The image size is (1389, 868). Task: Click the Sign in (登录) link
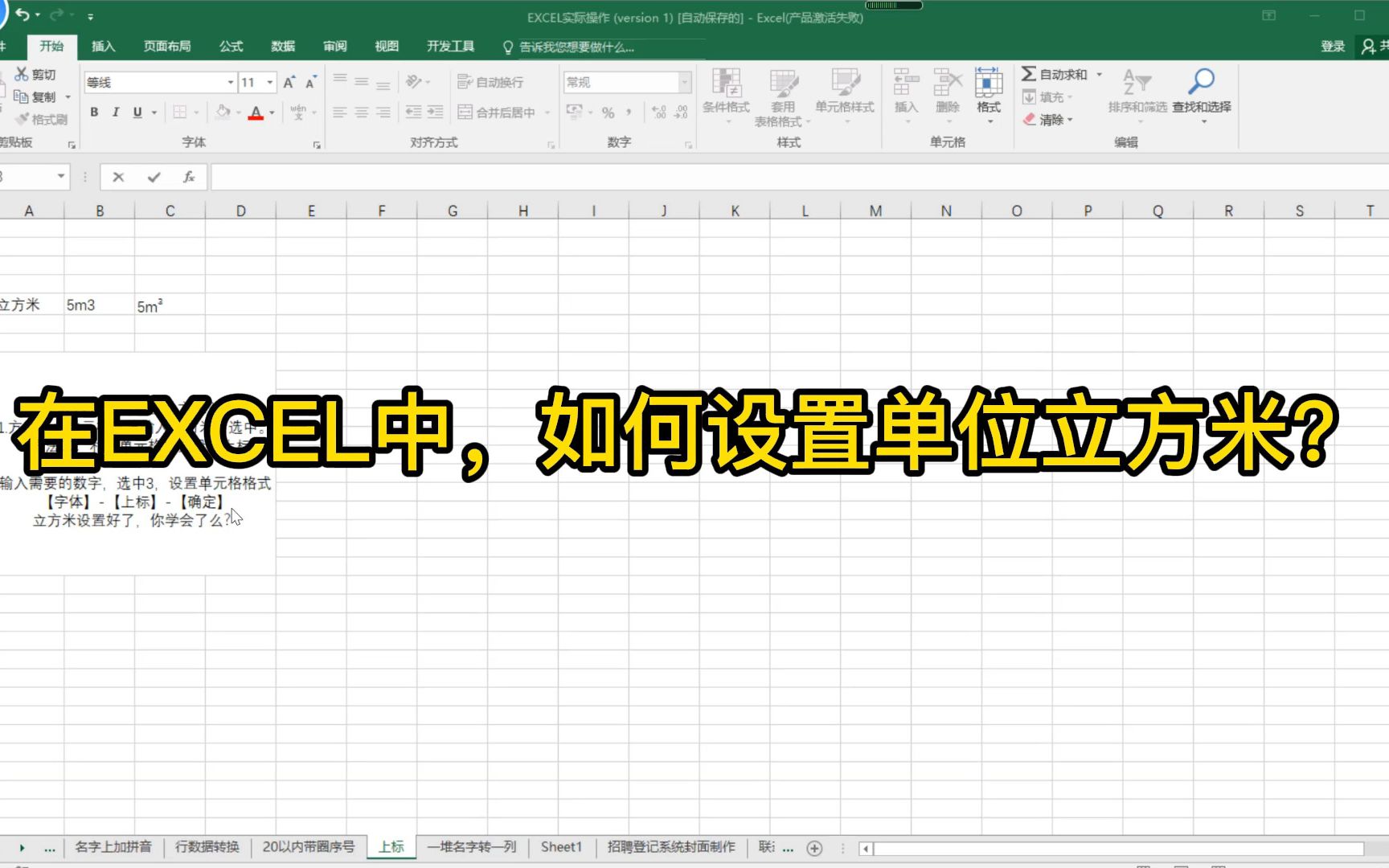pos(1333,47)
